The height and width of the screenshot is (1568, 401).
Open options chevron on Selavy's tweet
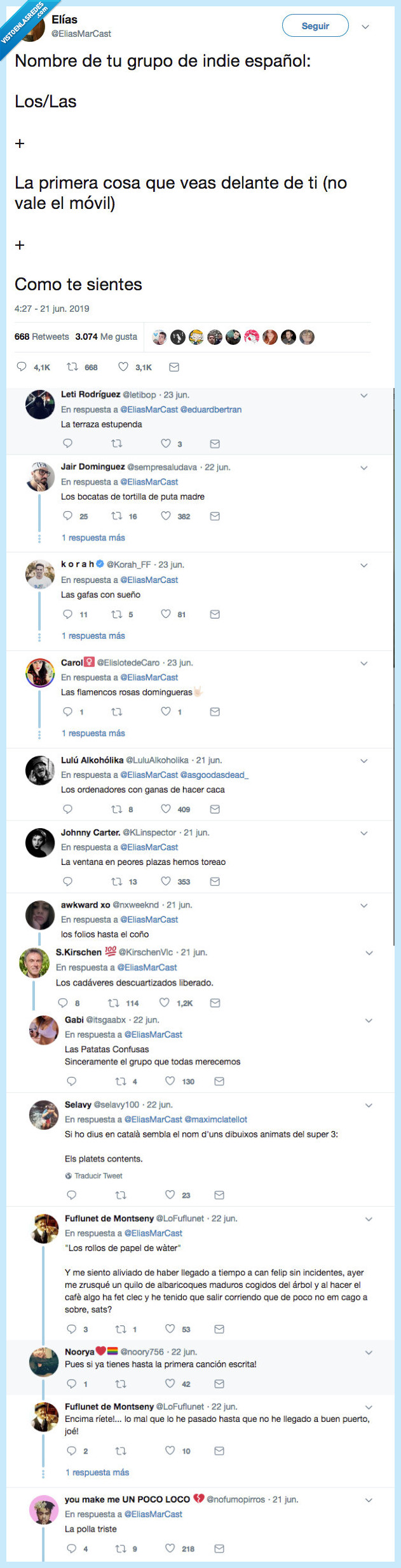coord(369,1105)
